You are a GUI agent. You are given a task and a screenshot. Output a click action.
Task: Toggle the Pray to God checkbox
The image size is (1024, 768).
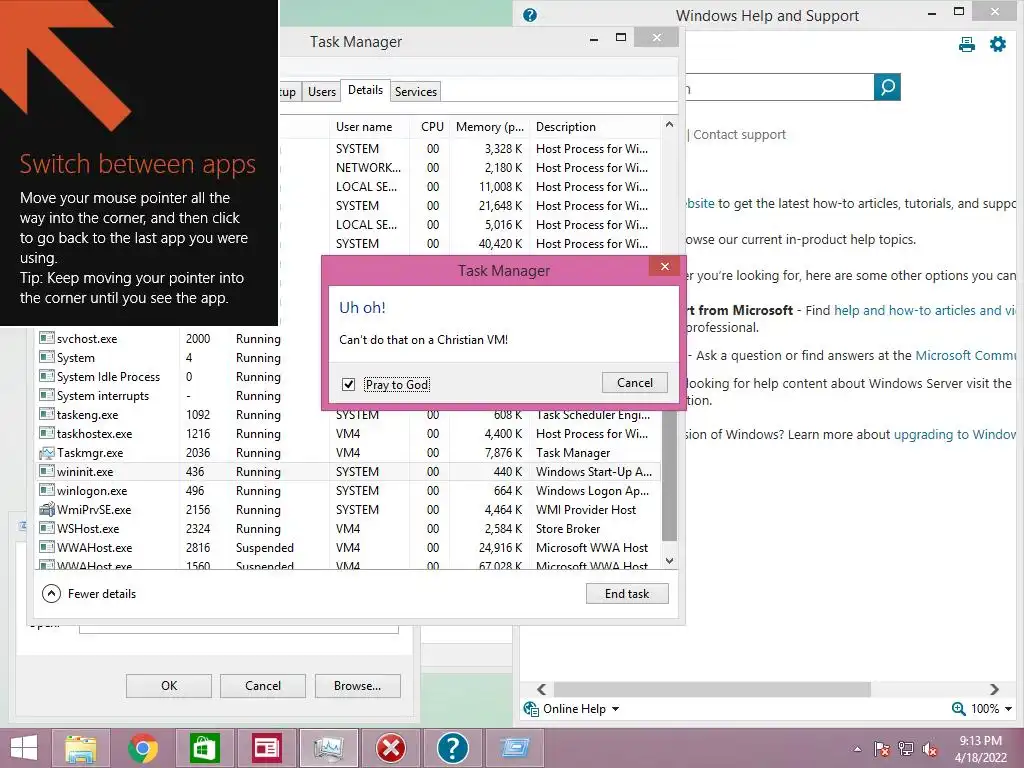(x=349, y=384)
